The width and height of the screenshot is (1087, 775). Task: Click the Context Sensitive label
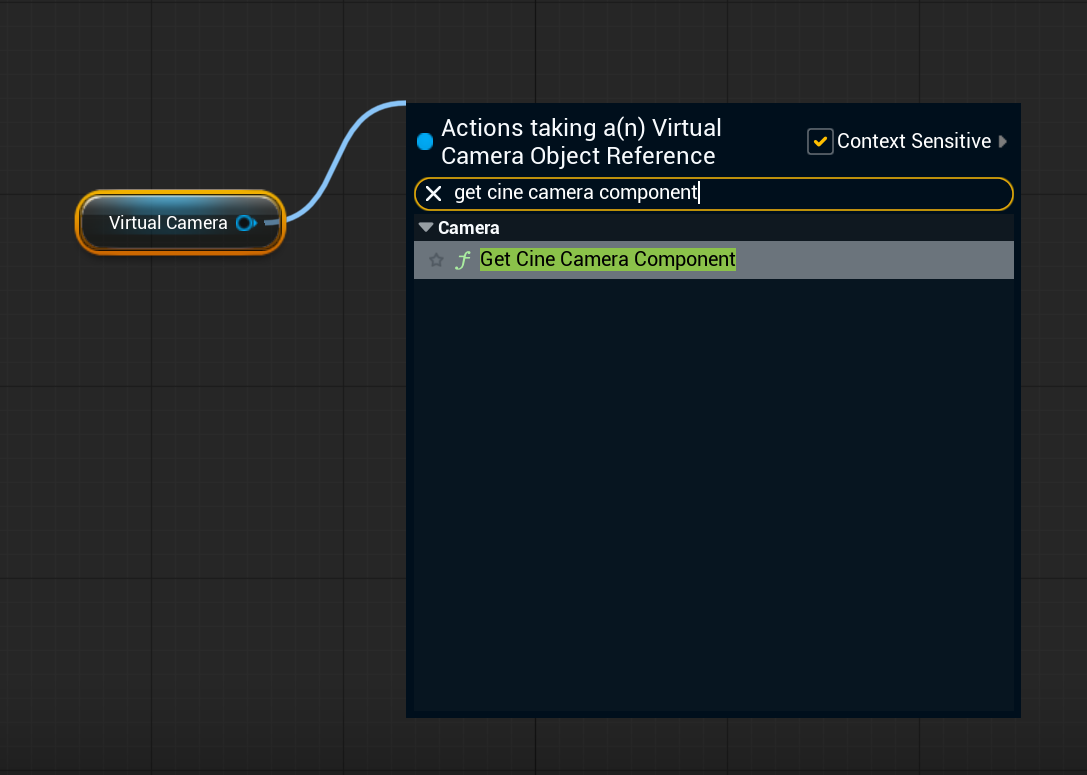point(914,141)
